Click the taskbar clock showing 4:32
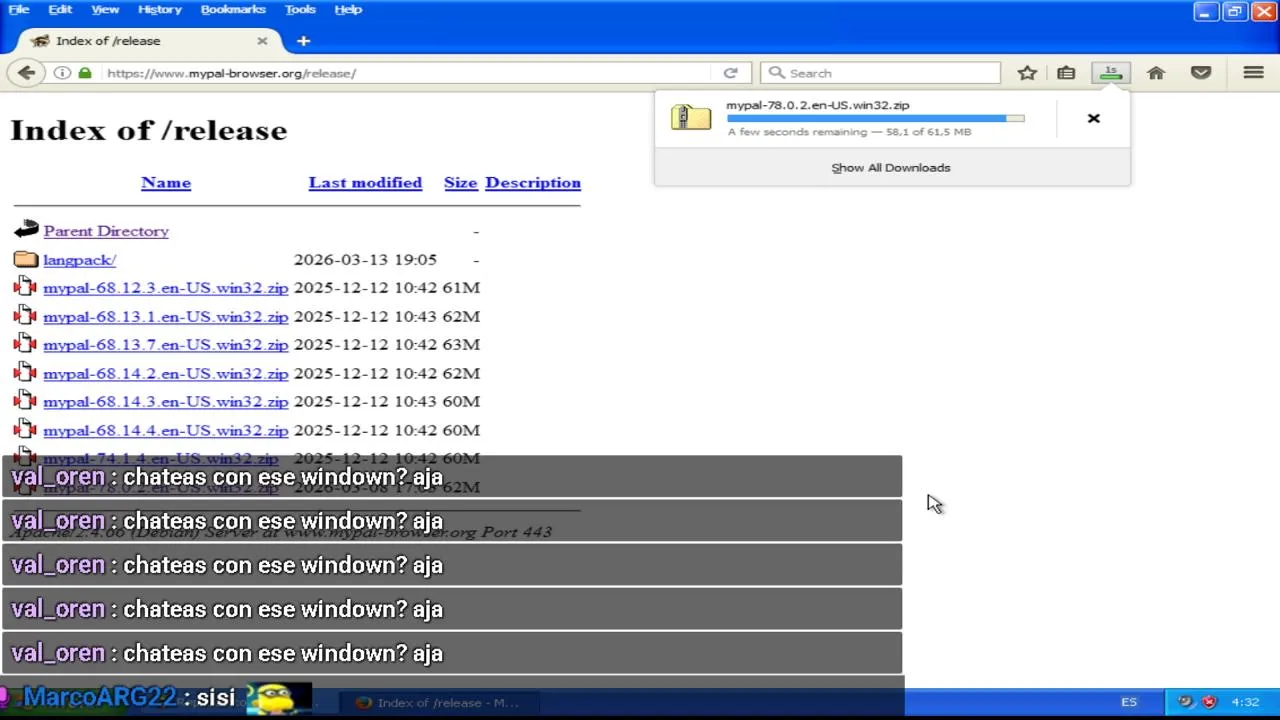 tap(1245, 702)
